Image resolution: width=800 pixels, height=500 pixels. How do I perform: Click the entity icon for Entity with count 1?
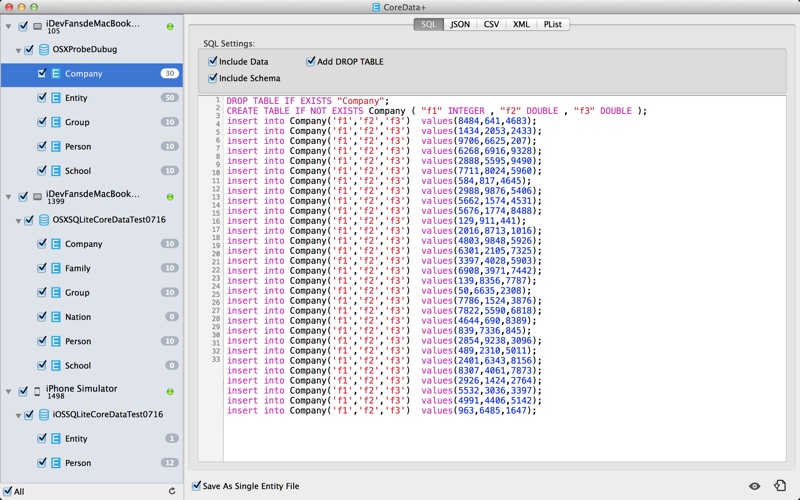[56, 439]
